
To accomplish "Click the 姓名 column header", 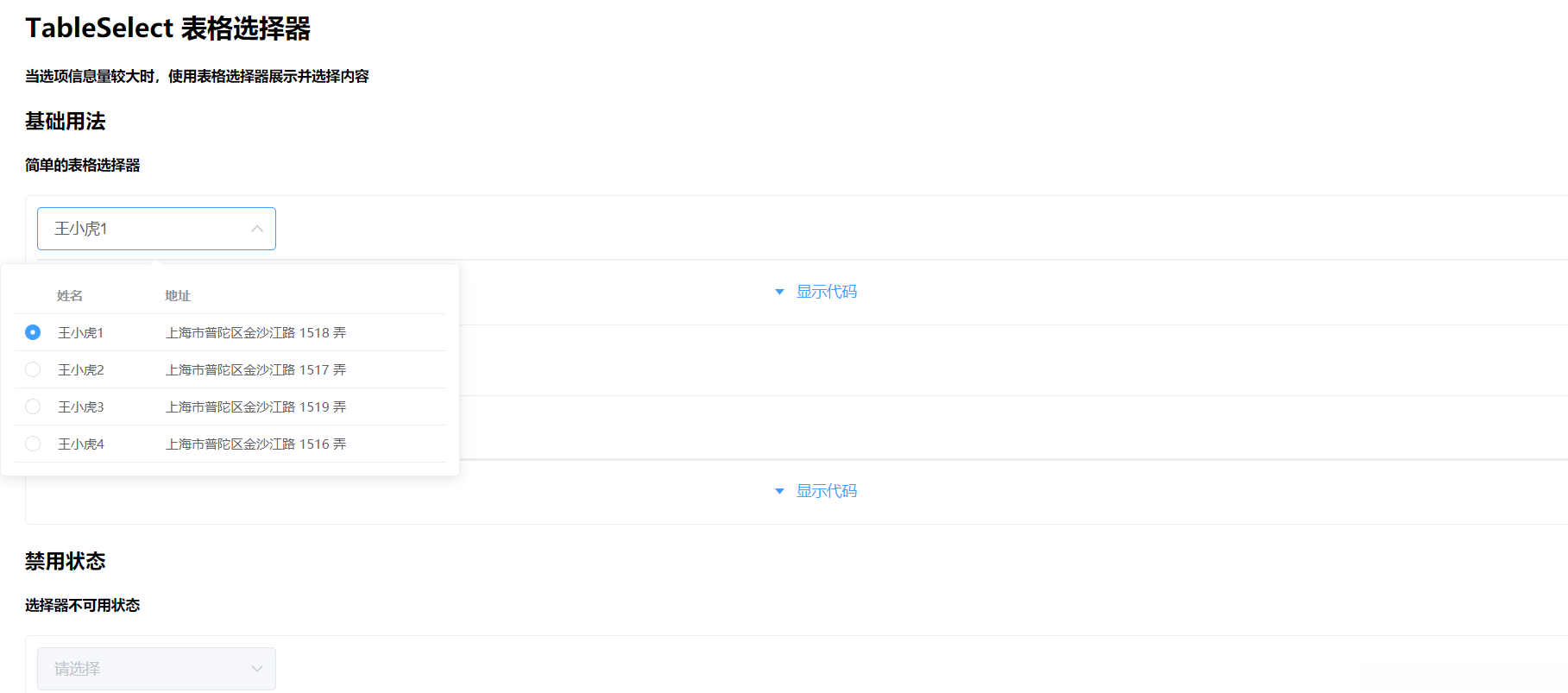I will pos(70,296).
